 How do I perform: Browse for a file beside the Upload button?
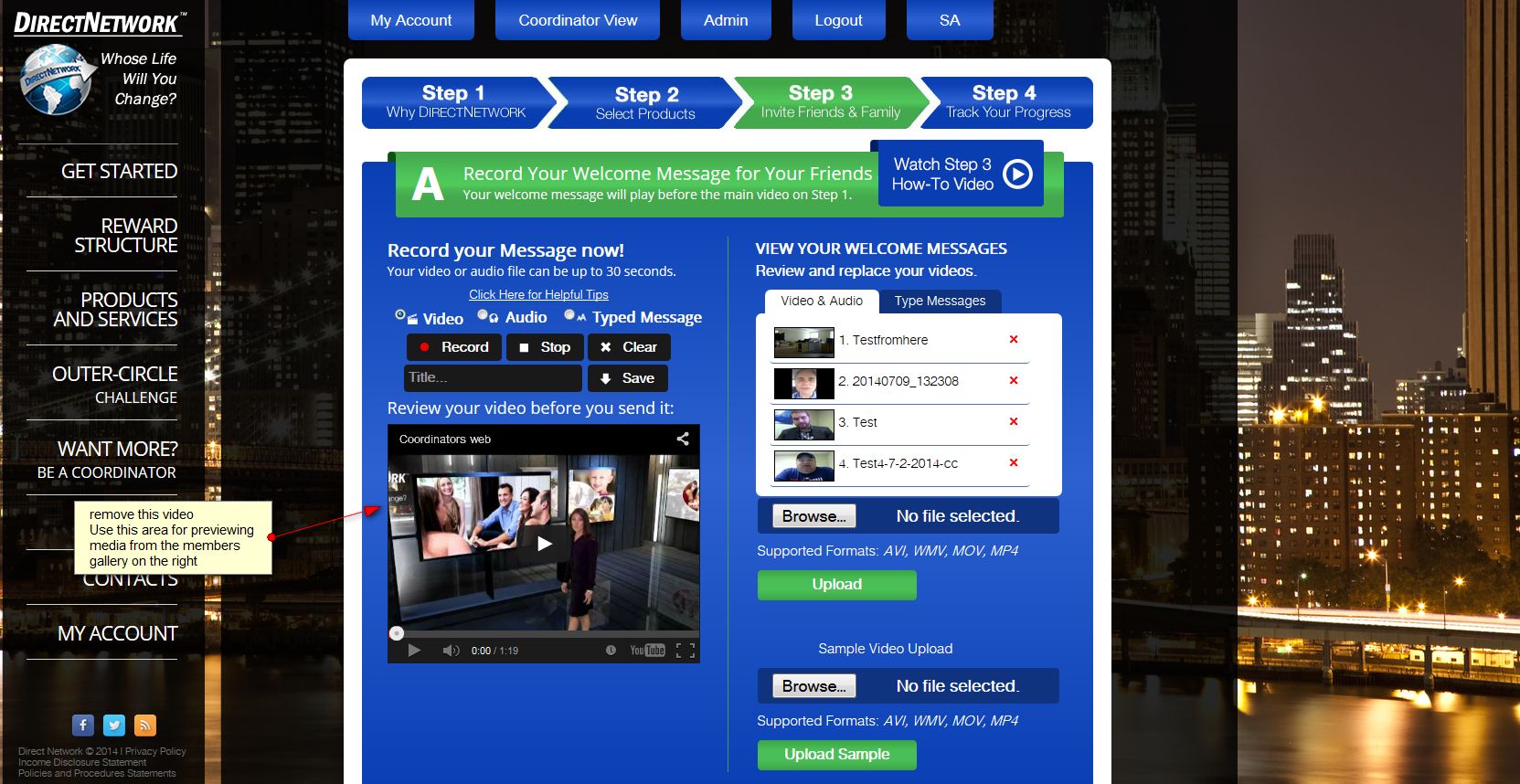coord(814,516)
